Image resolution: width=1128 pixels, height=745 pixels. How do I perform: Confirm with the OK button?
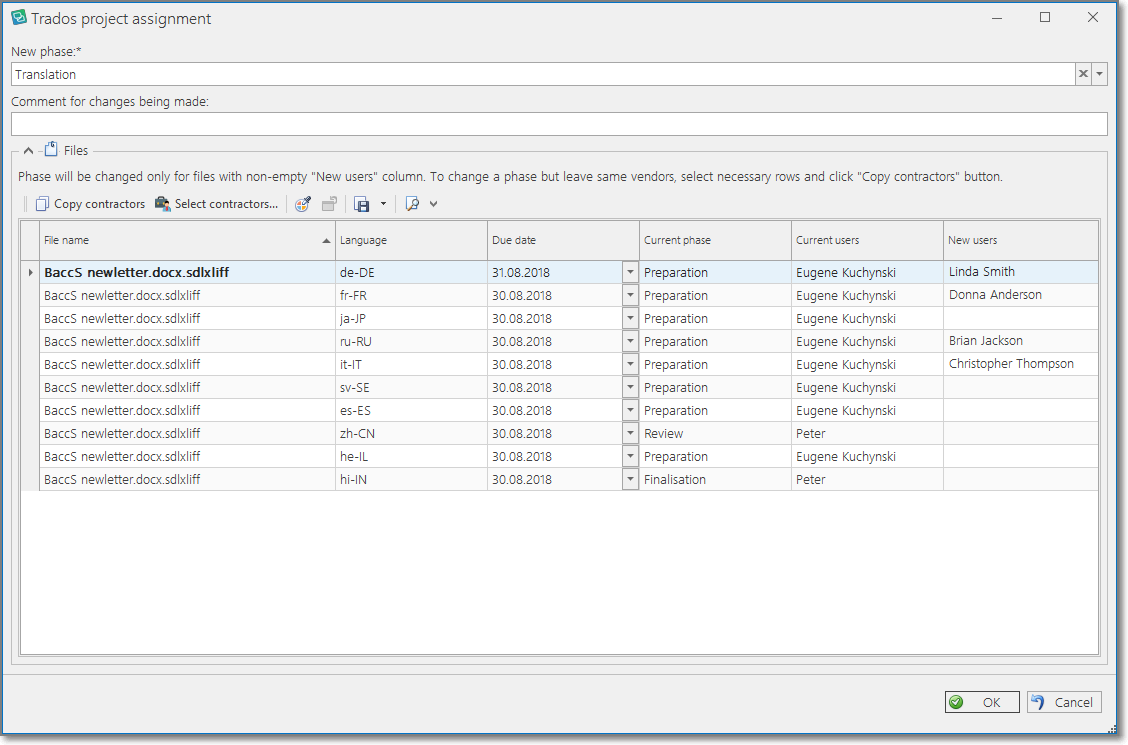pos(982,703)
